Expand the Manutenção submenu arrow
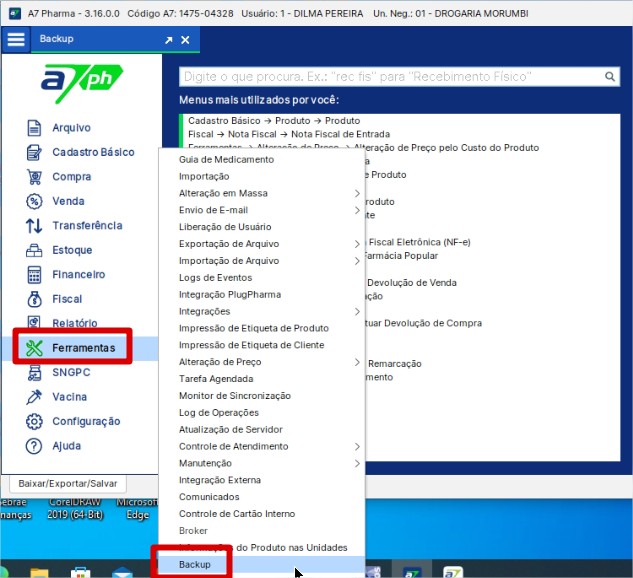 357,463
